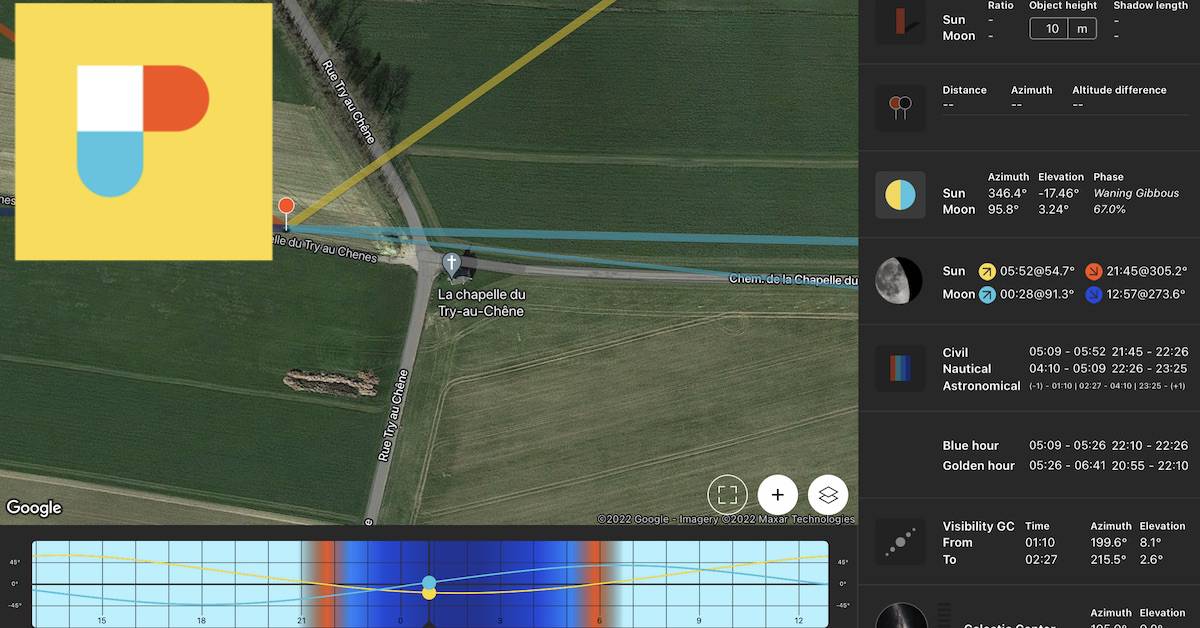Tap Chem. de la Chapelle road label
1200x628 pixels.
(793, 280)
